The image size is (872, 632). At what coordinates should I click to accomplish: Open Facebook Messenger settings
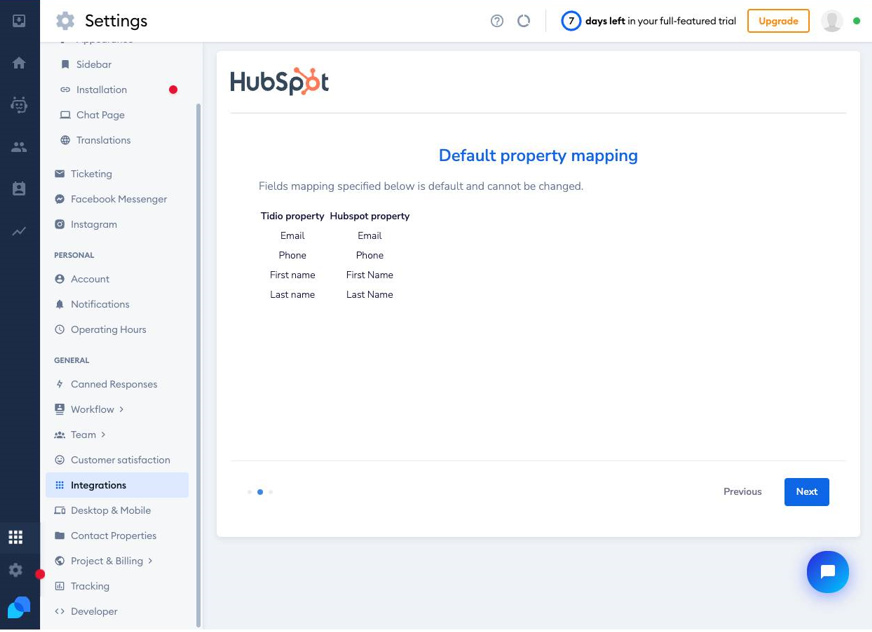tap(118, 199)
